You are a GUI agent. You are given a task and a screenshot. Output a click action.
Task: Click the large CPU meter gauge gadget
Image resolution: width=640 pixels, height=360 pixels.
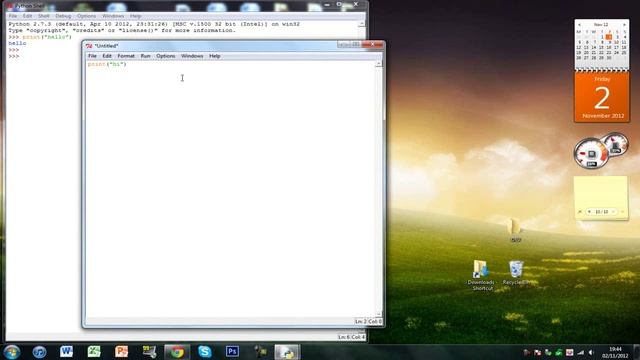(591, 154)
